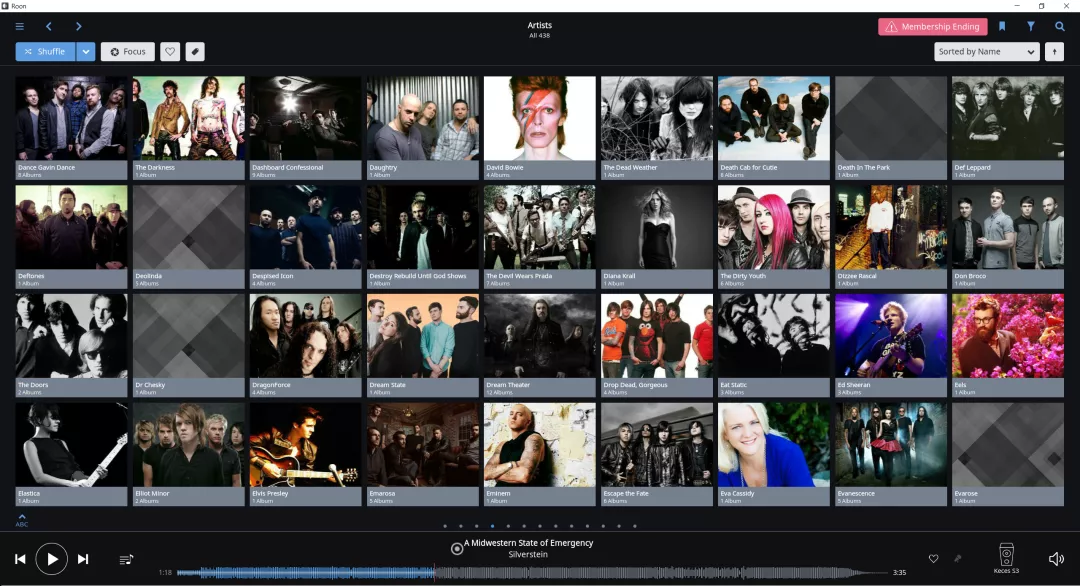Select the Eminem artist thumbnail

click(539, 445)
